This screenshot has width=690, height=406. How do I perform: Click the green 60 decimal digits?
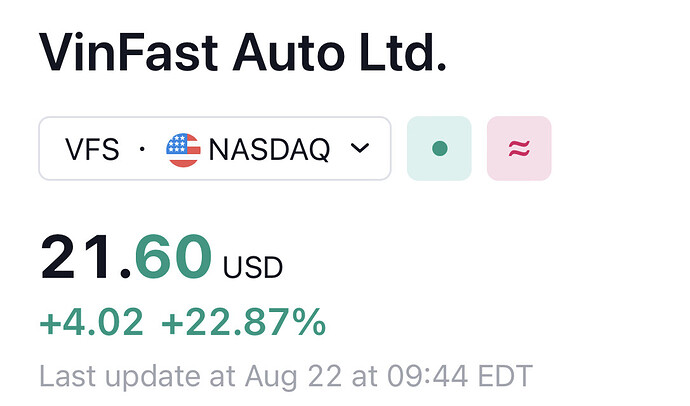point(172,256)
